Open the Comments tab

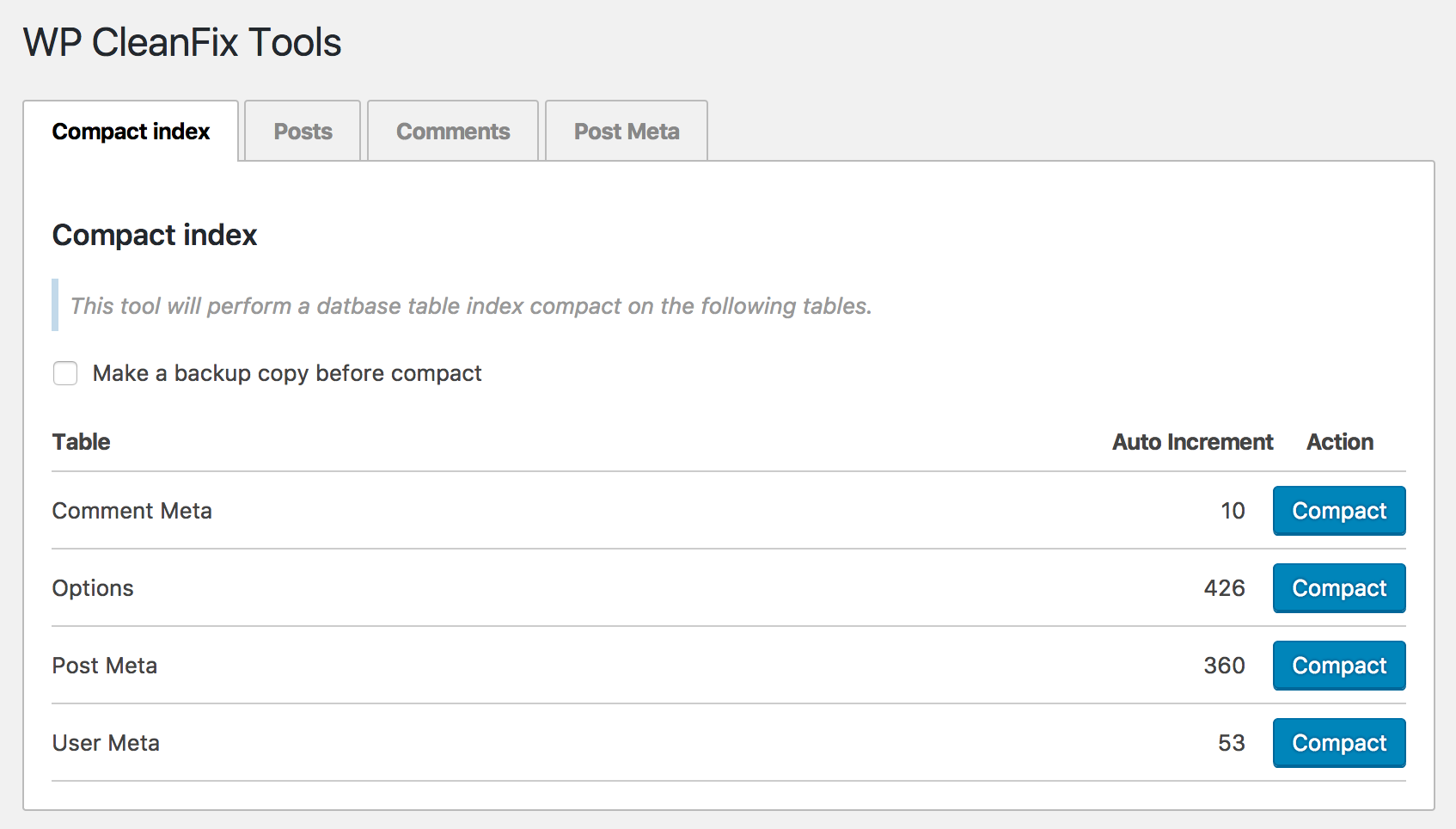pos(453,131)
